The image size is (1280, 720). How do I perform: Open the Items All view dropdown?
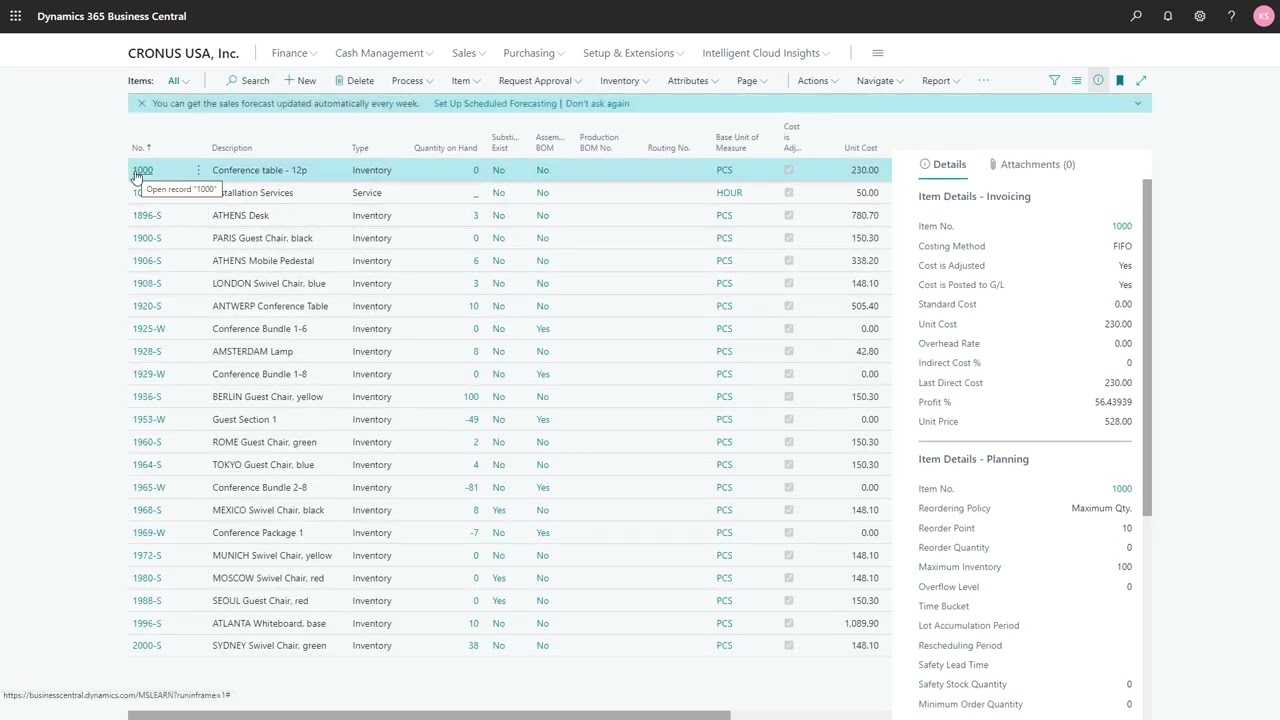pyautogui.click(x=178, y=81)
